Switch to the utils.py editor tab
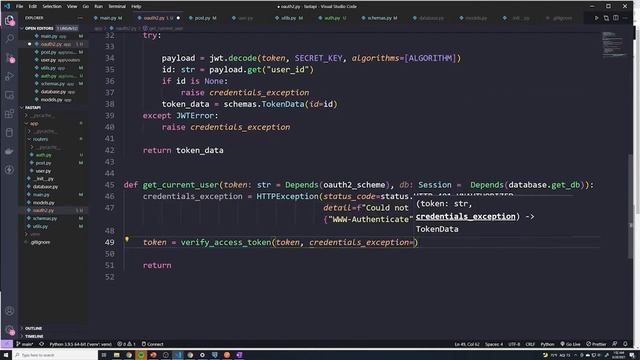 pos(289,18)
